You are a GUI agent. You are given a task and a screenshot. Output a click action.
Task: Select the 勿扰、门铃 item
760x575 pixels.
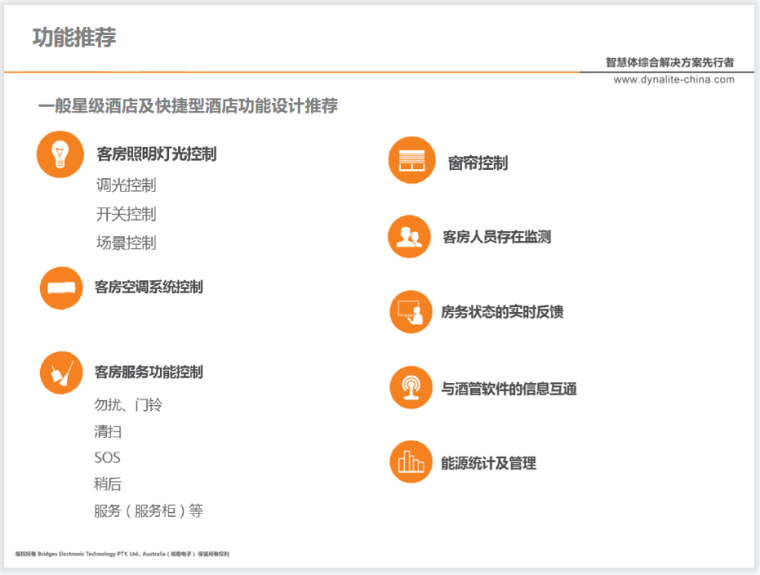(128, 405)
